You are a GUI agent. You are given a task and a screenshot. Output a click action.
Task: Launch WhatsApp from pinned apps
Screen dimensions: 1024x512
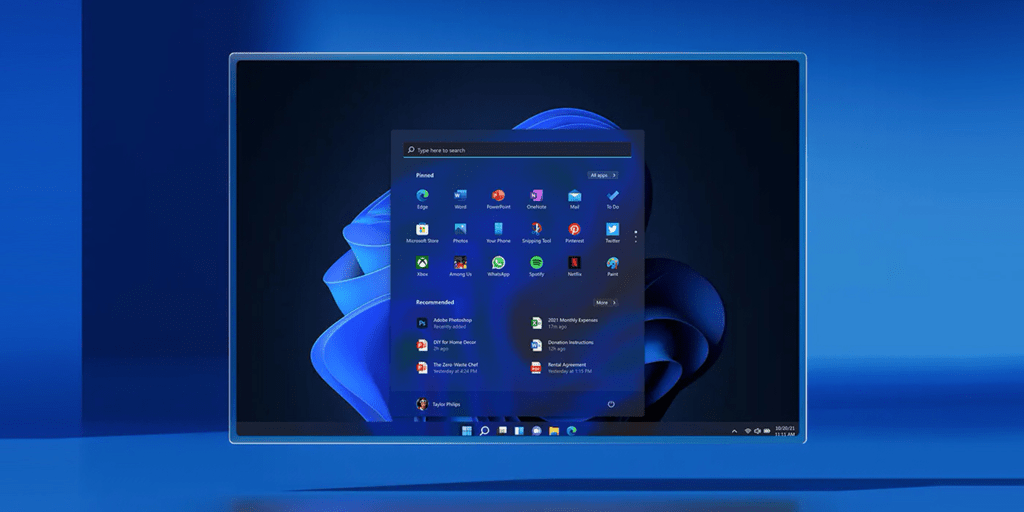coord(498,266)
